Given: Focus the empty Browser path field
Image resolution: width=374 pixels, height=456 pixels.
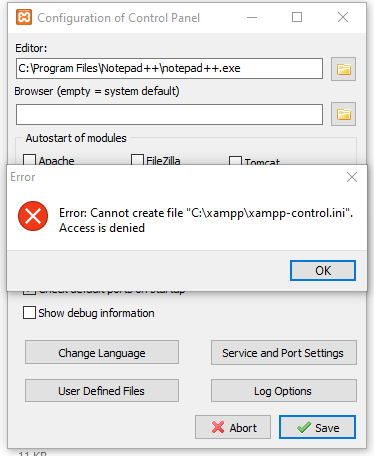Looking at the screenshot, I should (169, 114).
